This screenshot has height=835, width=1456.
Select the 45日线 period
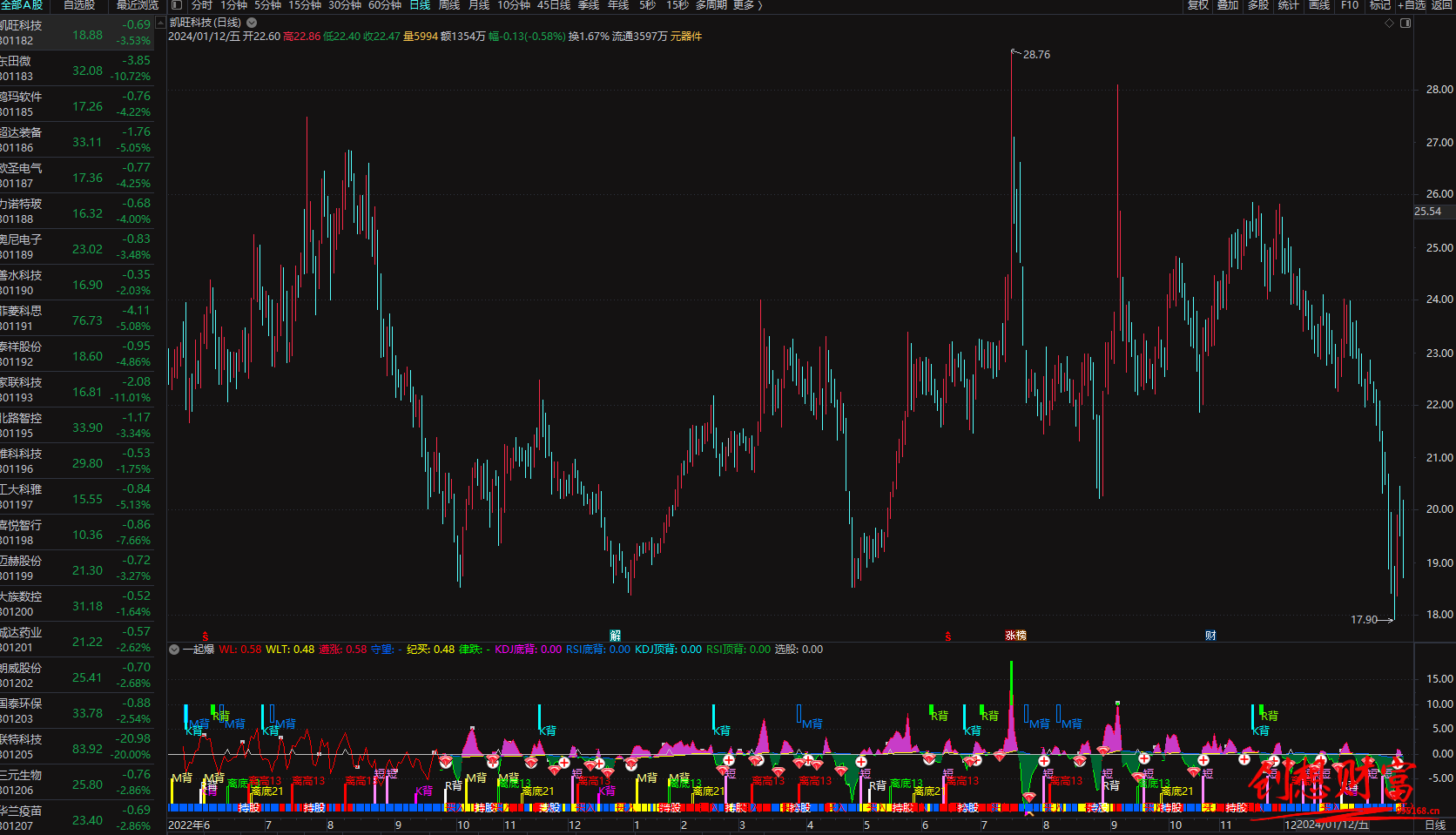click(x=554, y=5)
